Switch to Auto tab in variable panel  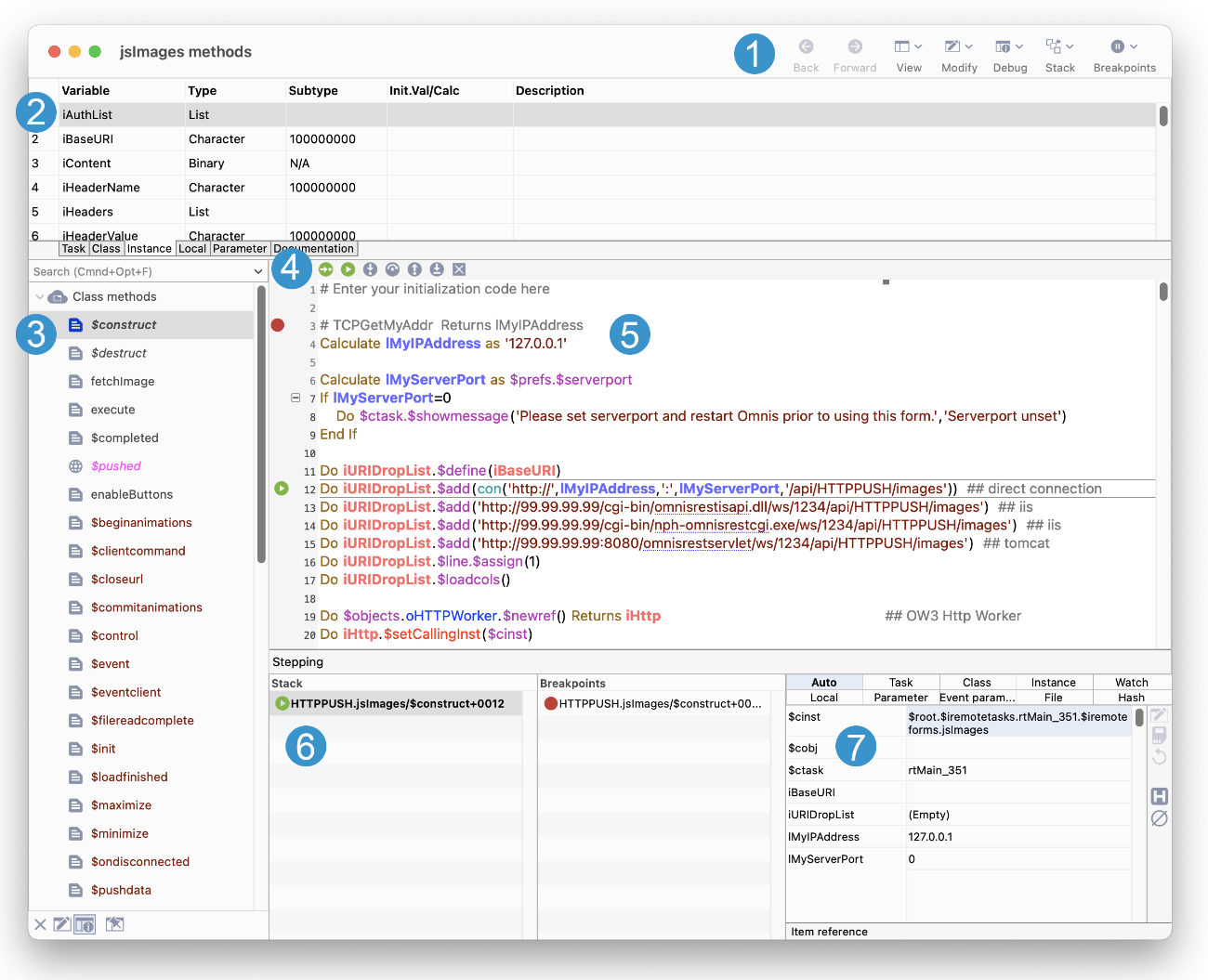point(824,683)
